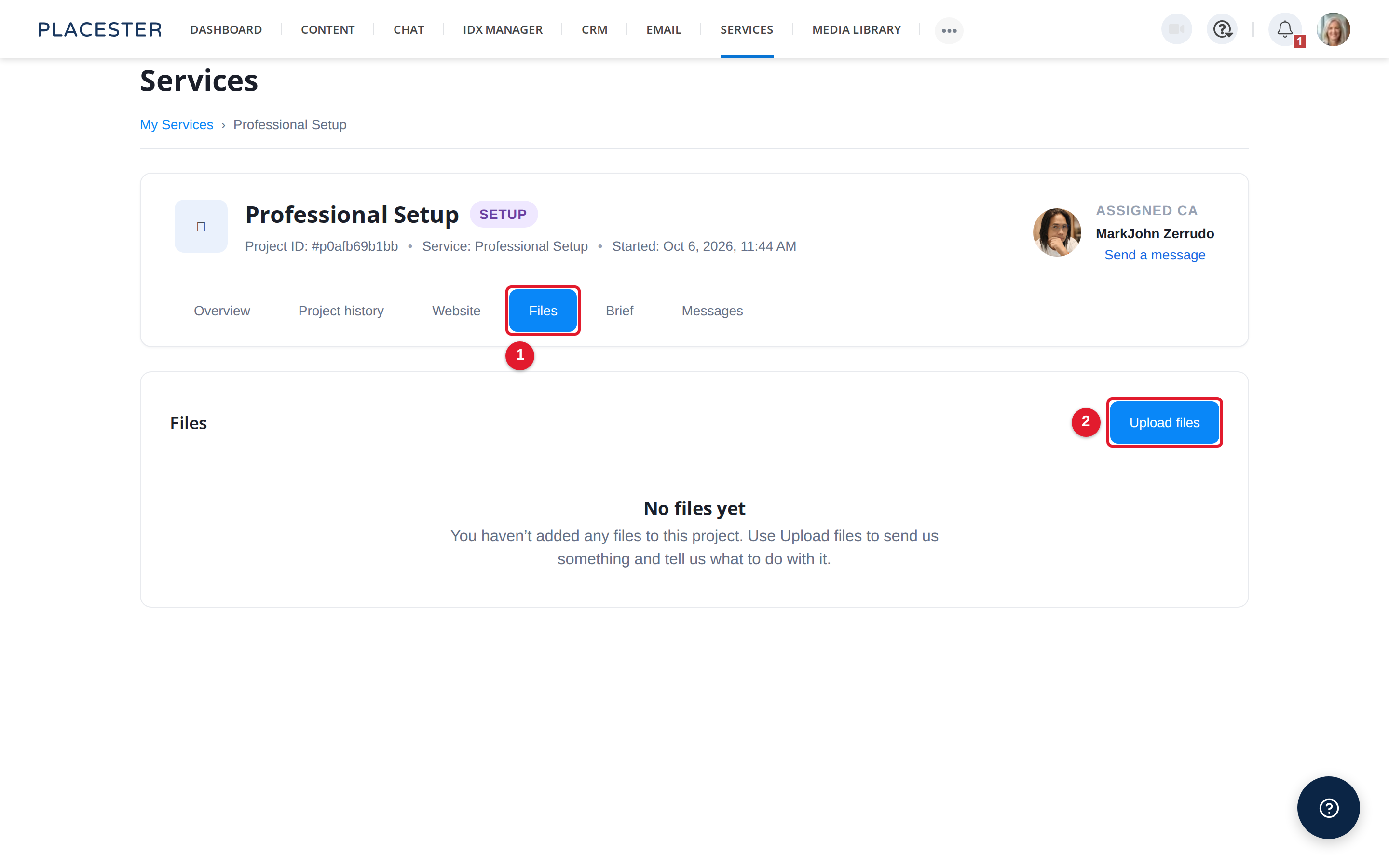Open Chat in top navigation
The image size is (1389, 868).
click(x=409, y=29)
